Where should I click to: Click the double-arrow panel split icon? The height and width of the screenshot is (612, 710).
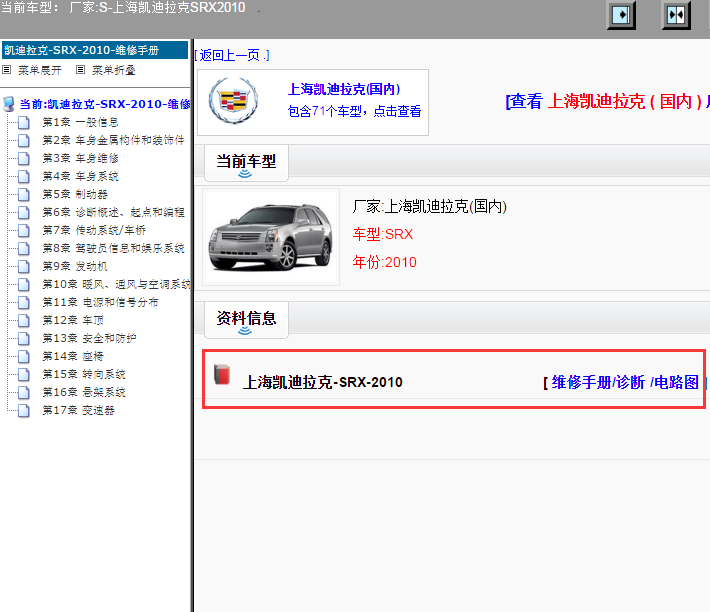pos(676,15)
